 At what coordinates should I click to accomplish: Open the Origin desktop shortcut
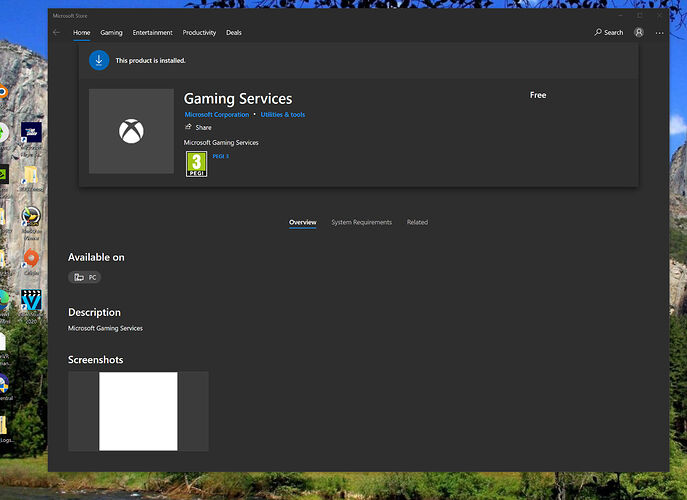coord(31,259)
